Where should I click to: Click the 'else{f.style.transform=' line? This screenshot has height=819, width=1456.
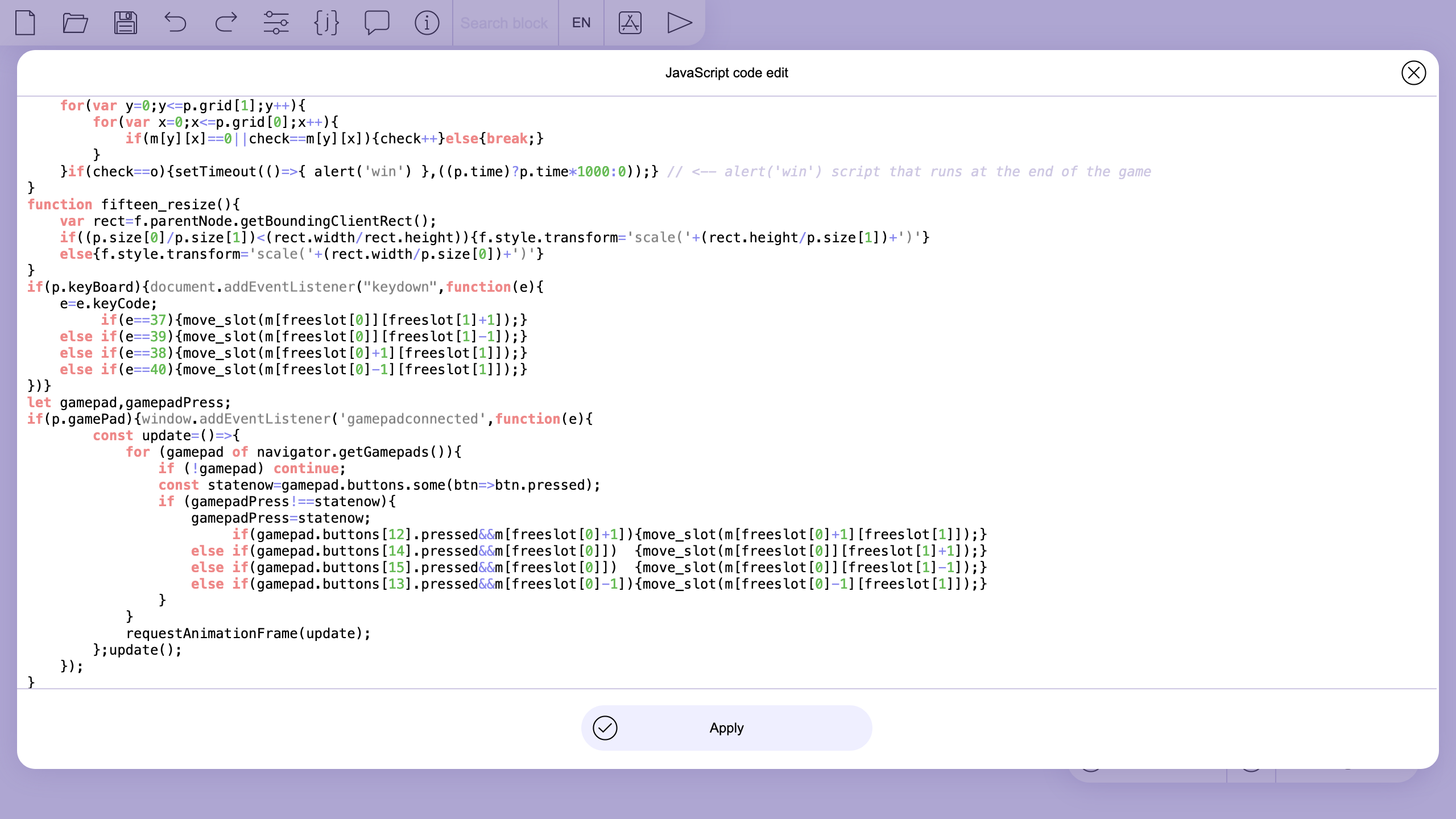301,254
